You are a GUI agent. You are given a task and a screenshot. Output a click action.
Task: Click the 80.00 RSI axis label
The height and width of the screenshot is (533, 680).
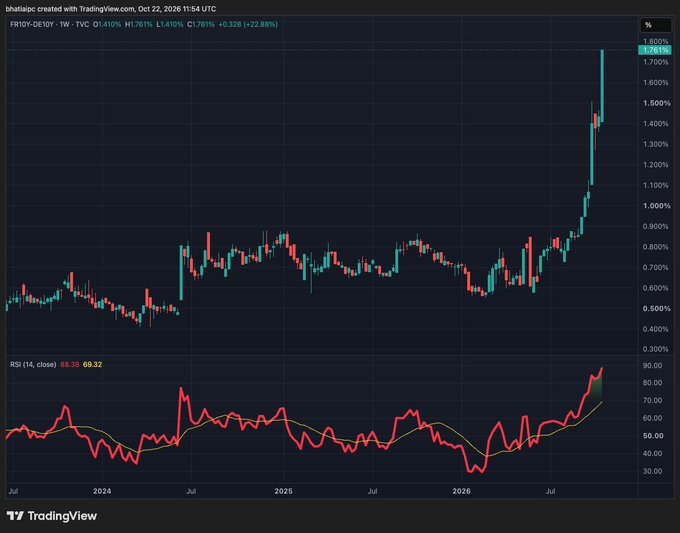653,383
